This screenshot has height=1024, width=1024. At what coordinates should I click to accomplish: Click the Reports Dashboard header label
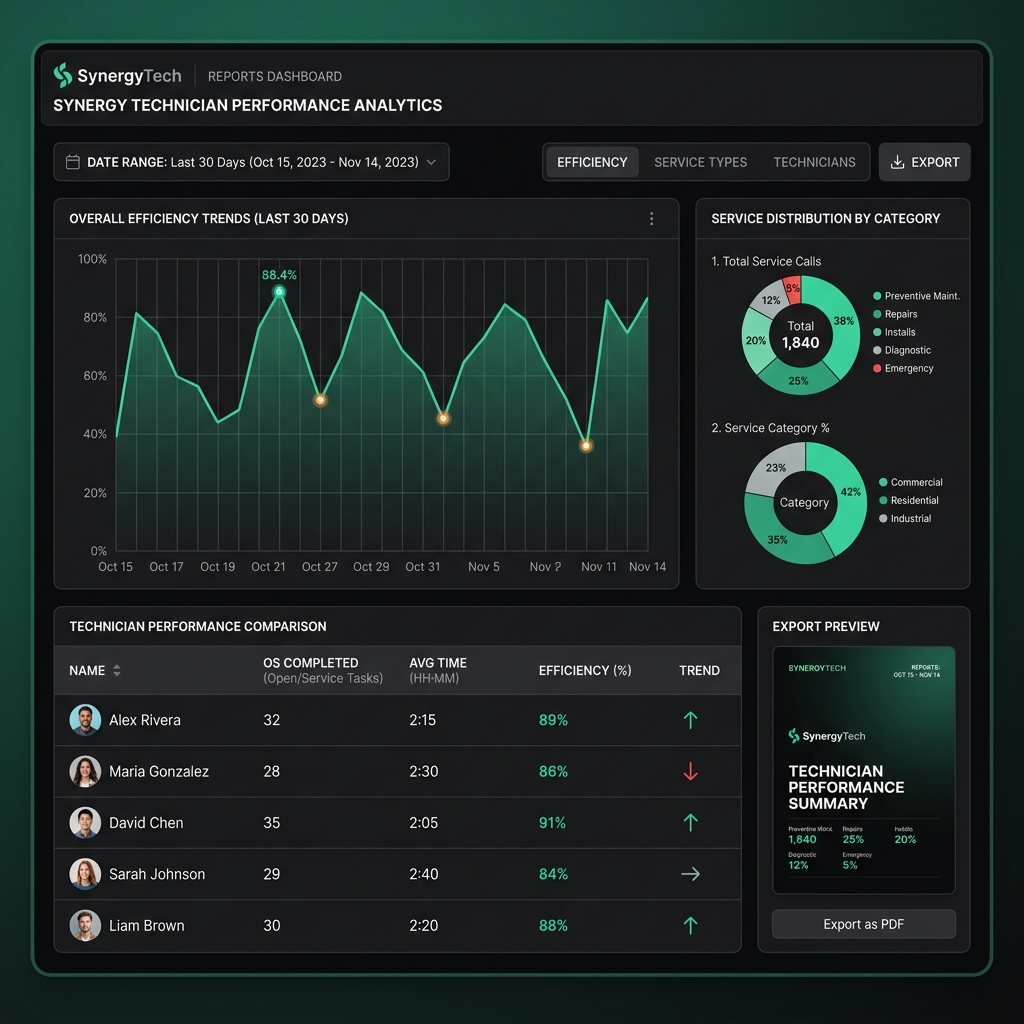(275, 76)
